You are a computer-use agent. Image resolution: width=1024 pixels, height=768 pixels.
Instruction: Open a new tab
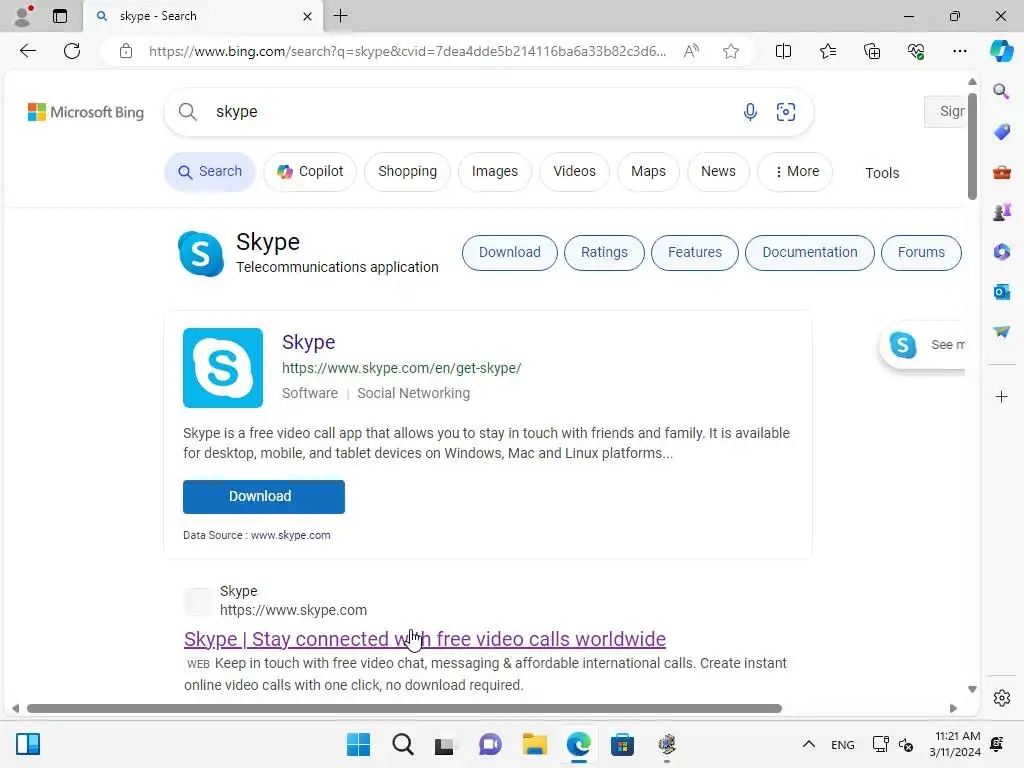tap(340, 16)
